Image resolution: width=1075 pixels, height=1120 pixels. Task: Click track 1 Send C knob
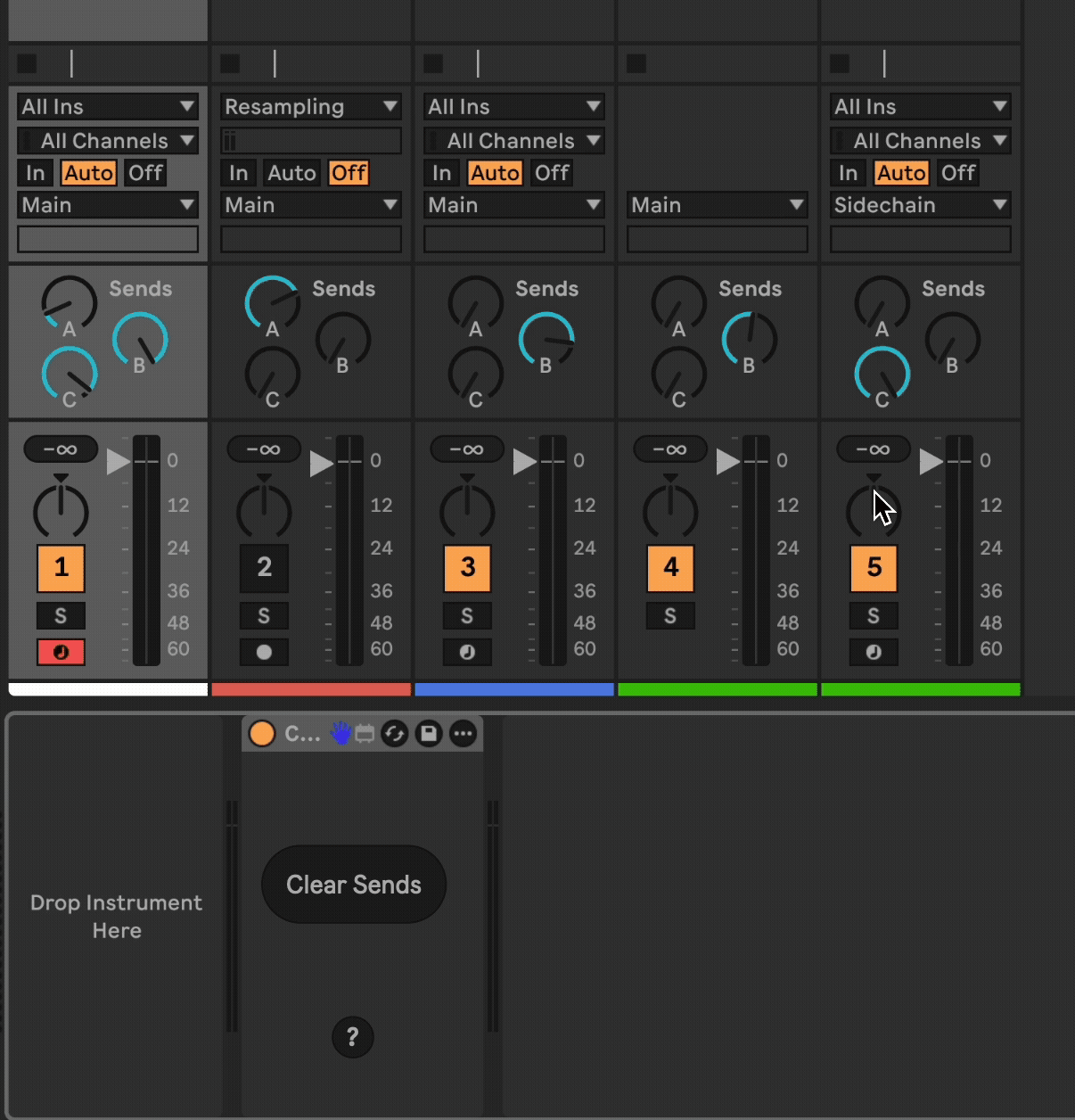[70, 375]
